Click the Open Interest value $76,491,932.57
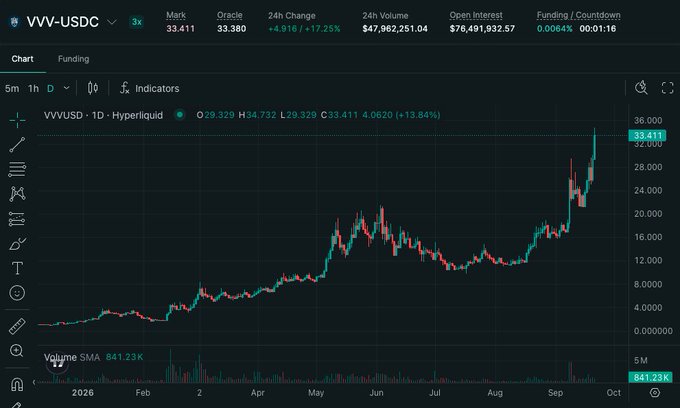 (482, 29)
